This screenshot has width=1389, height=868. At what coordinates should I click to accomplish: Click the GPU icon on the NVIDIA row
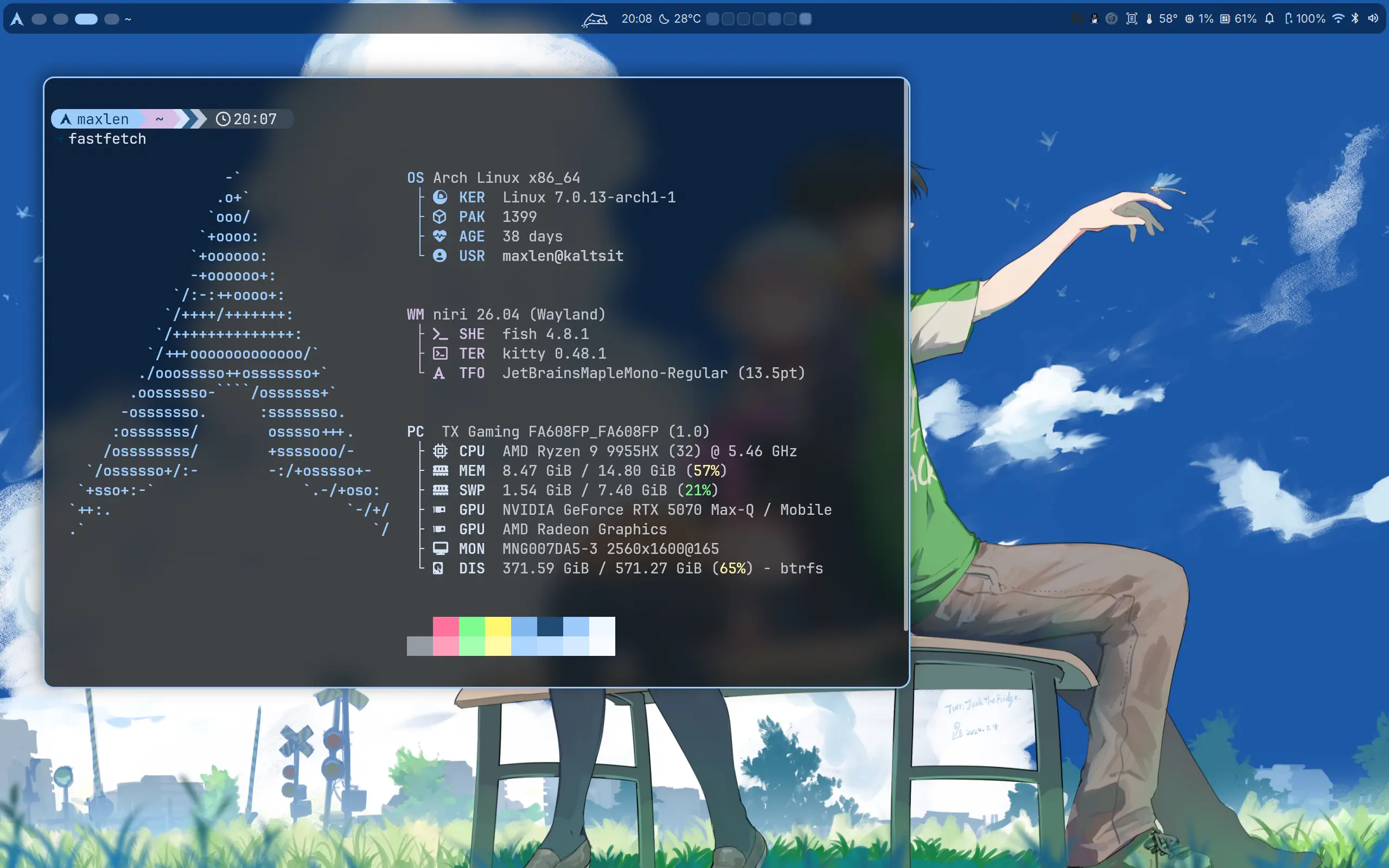coord(439,510)
